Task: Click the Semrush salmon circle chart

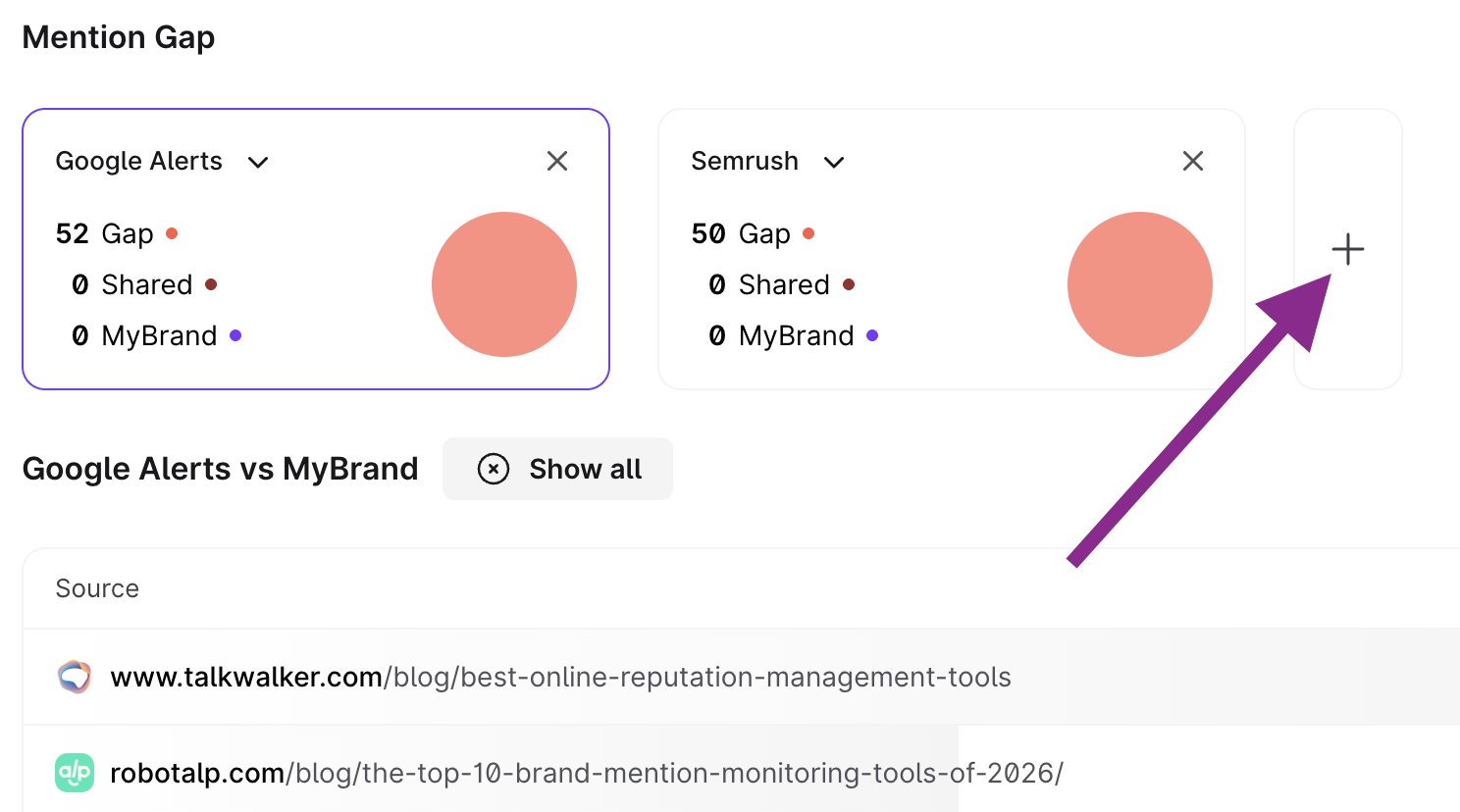Action: point(1140,284)
